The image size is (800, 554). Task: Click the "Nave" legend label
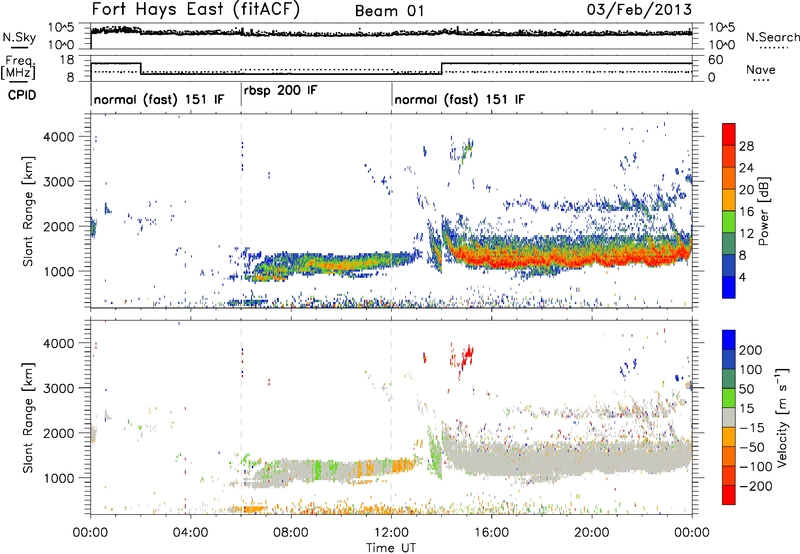tap(761, 70)
